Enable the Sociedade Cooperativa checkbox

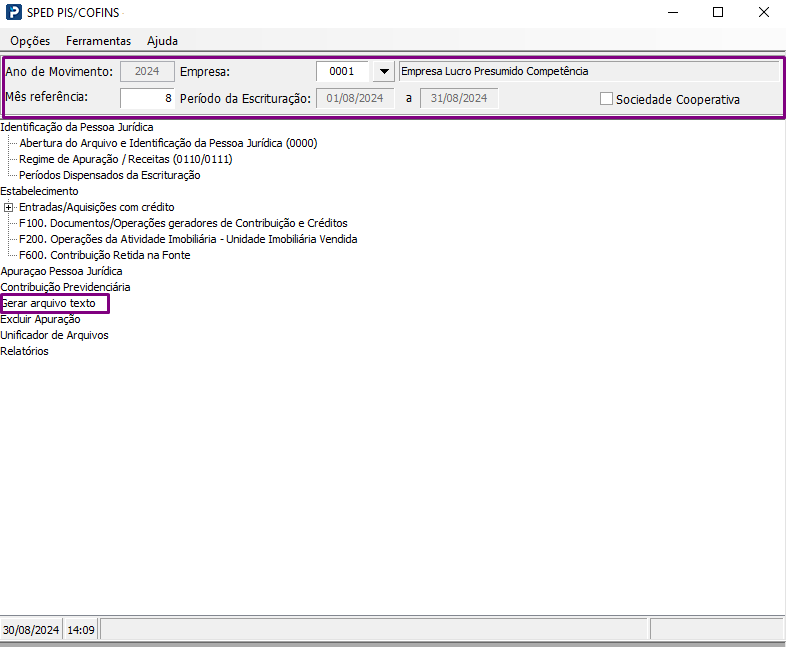point(606,99)
